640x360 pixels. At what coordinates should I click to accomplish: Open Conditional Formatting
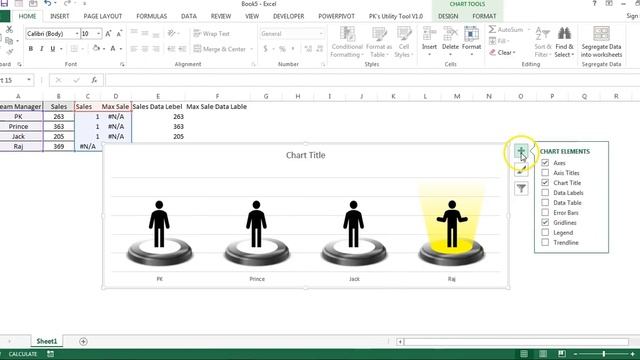tap(347, 42)
